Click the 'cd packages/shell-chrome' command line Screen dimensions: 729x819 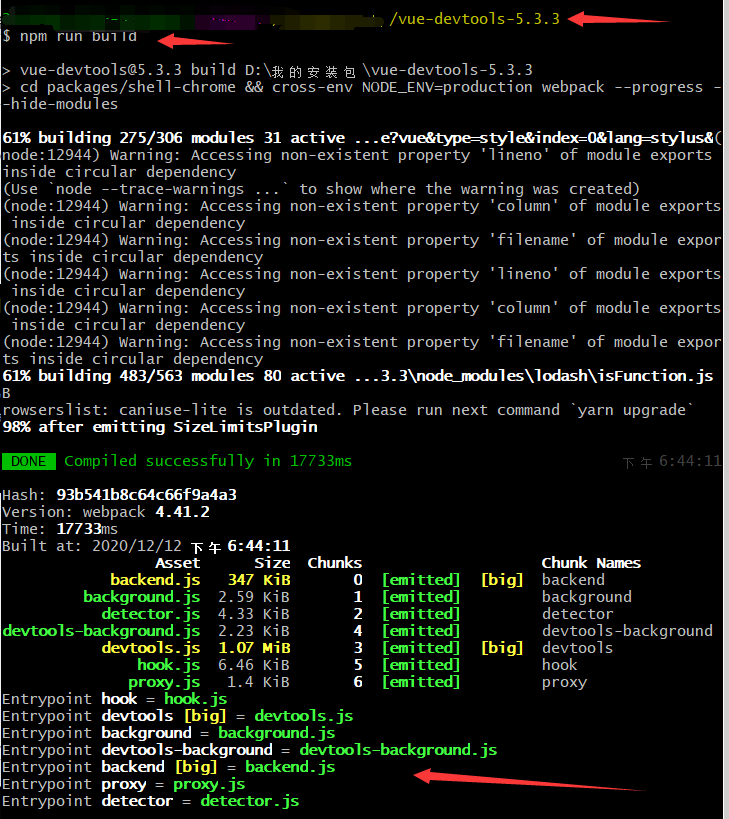point(362,96)
